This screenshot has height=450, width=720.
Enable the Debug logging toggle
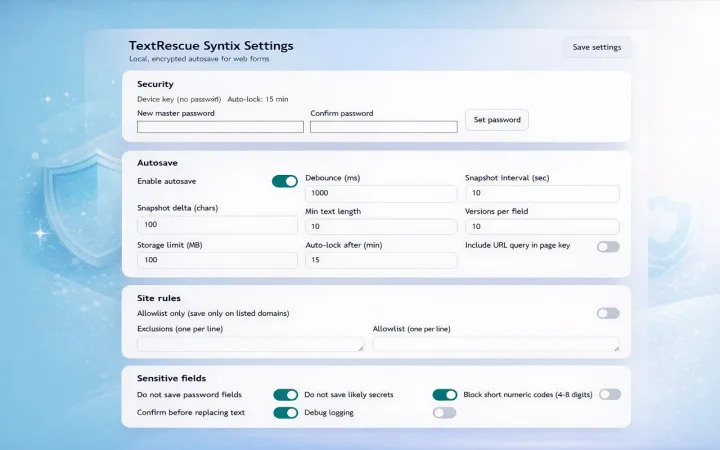coord(444,413)
